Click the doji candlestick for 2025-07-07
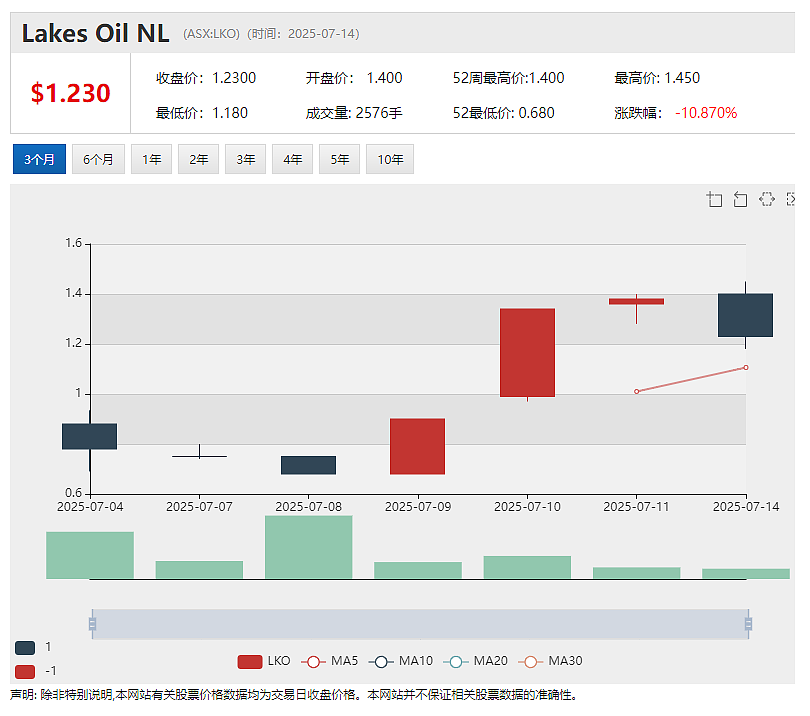Viewport: 810px width, 716px height. (x=199, y=456)
